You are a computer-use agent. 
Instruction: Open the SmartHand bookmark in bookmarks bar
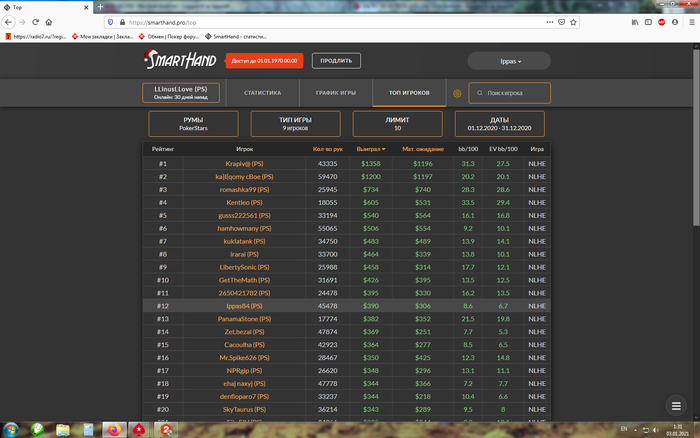point(236,37)
